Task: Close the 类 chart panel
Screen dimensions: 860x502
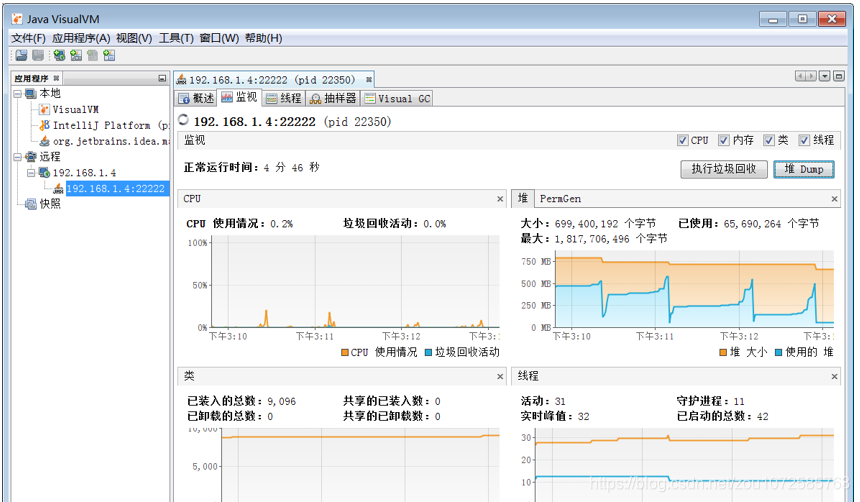Action: [500, 376]
